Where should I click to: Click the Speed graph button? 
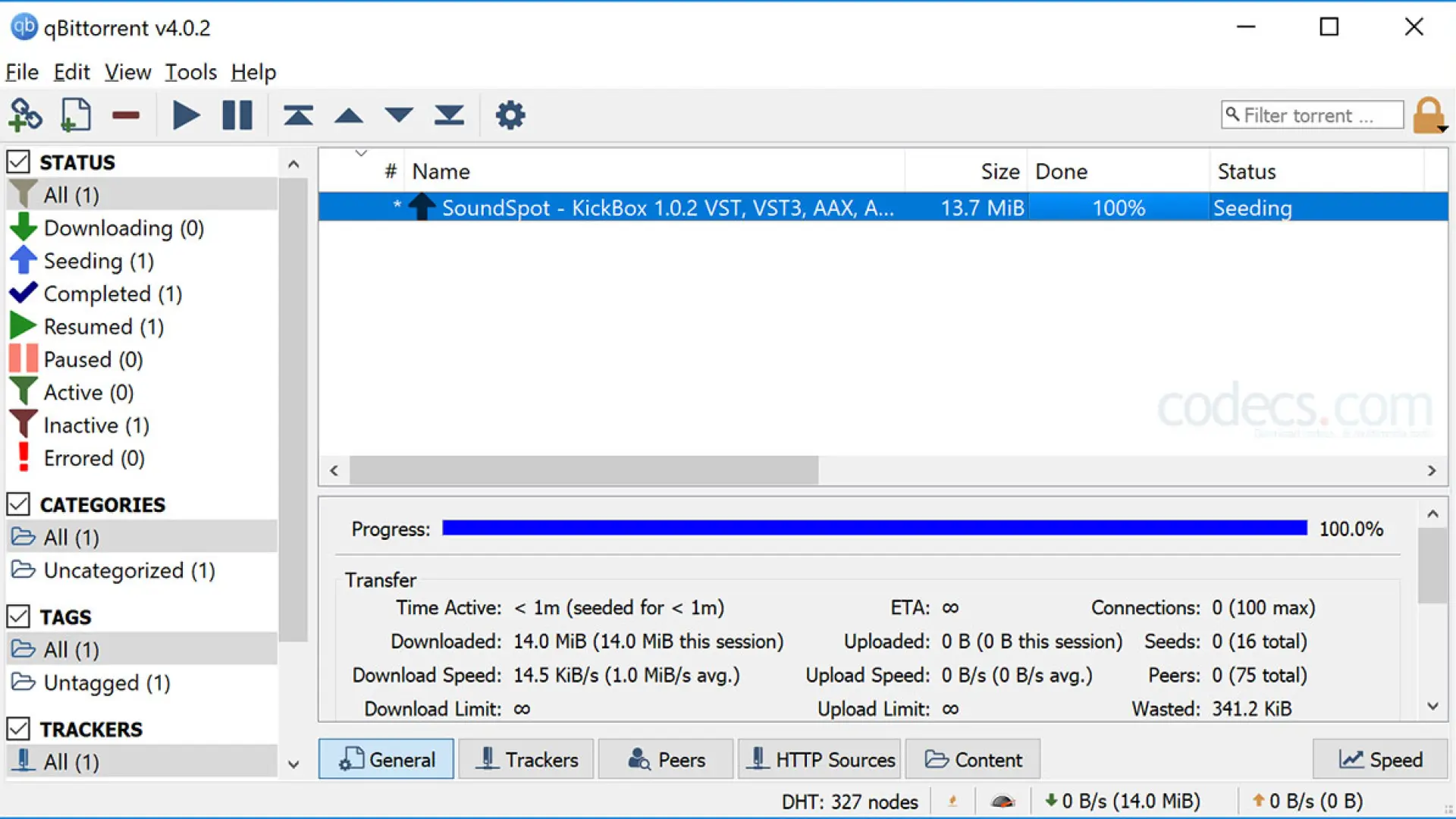1380,759
